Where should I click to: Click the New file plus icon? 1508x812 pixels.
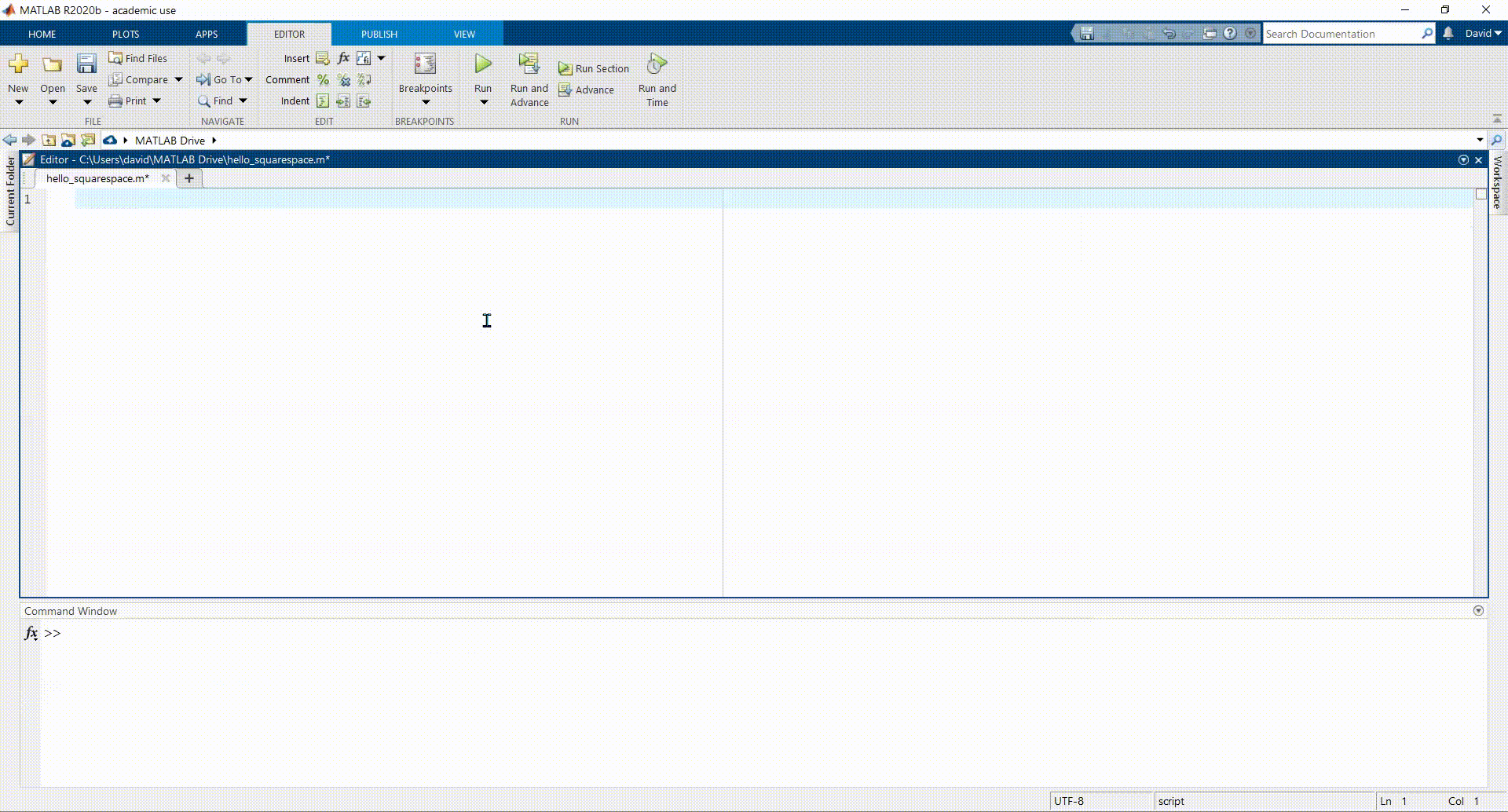point(18,64)
